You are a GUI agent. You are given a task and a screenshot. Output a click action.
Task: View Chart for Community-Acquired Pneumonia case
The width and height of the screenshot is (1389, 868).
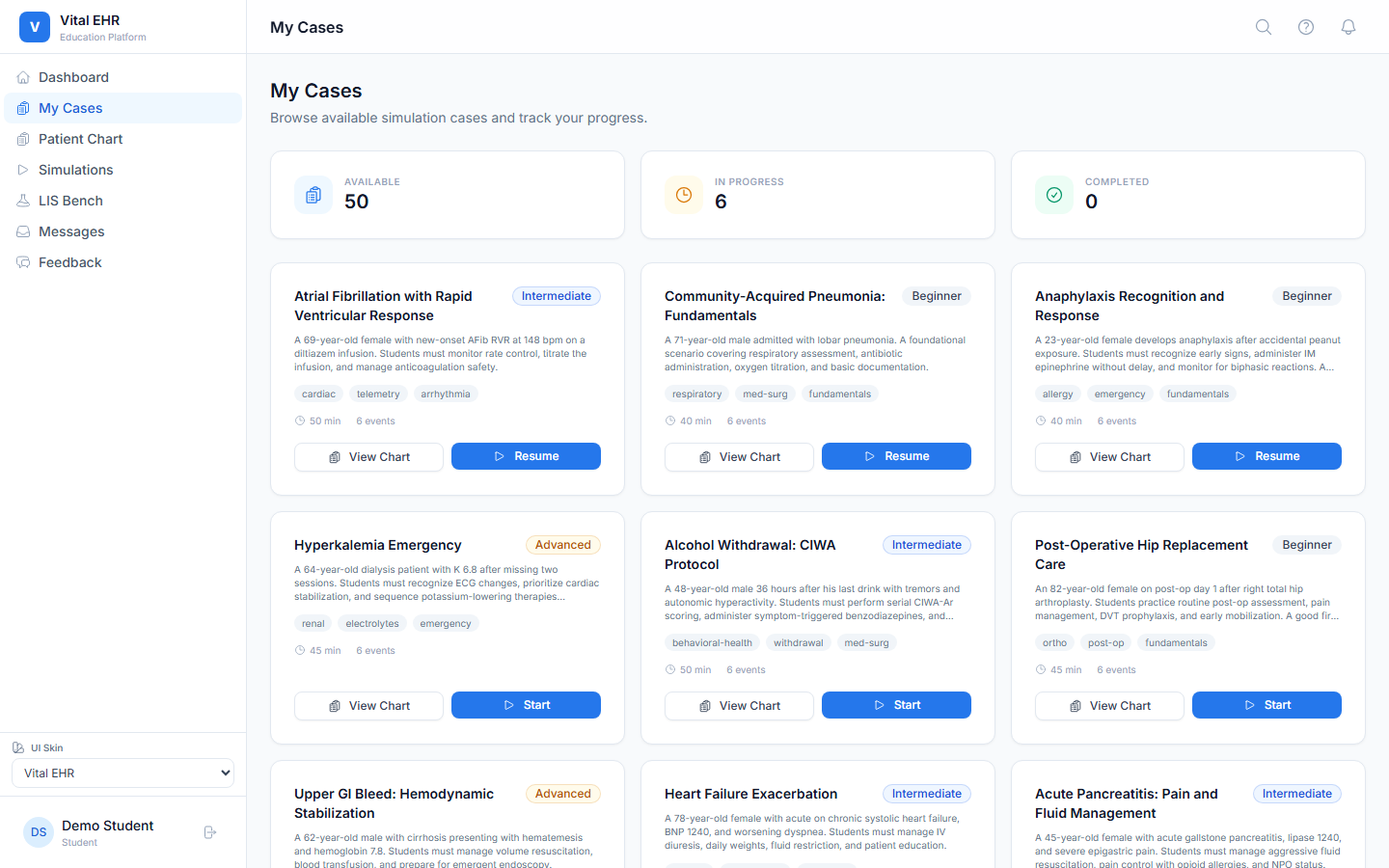(x=739, y=457)
